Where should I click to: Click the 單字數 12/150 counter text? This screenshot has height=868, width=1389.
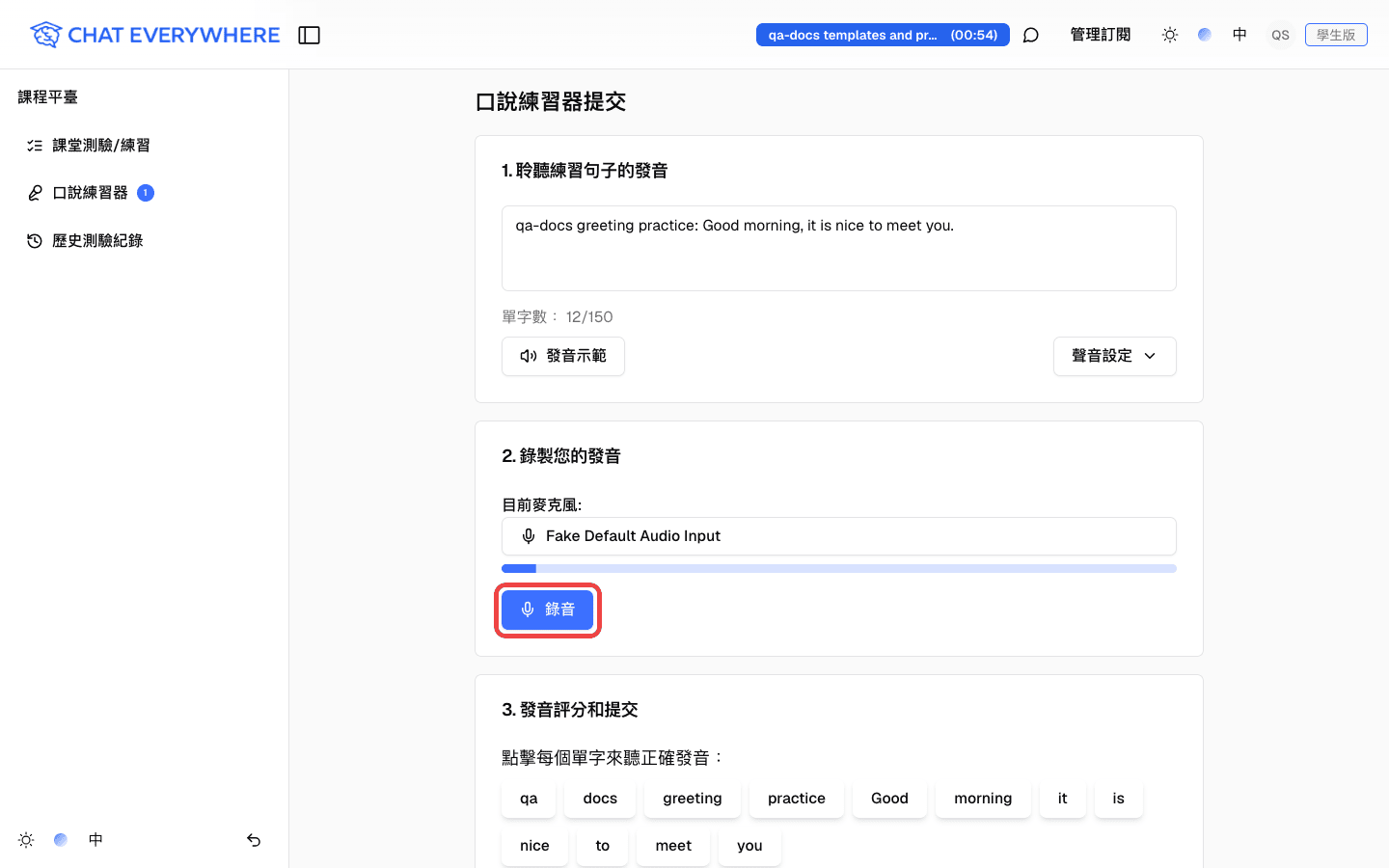coord(558,316)
